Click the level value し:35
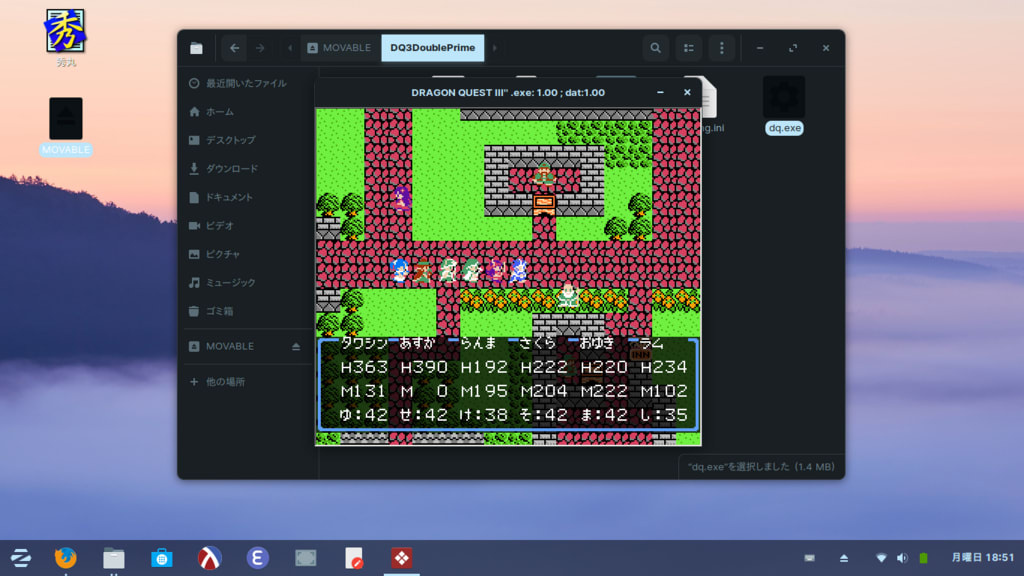Screen dimensions: 1024x576 [664, 415]
